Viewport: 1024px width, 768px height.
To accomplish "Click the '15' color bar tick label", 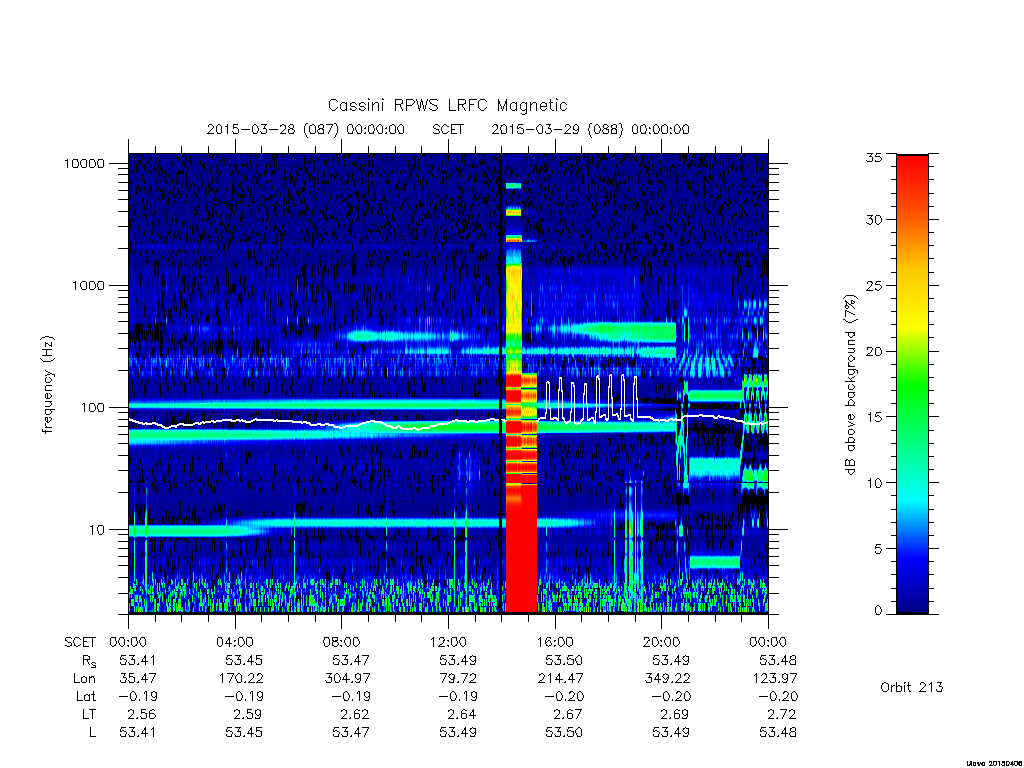I will click(874, 417).
